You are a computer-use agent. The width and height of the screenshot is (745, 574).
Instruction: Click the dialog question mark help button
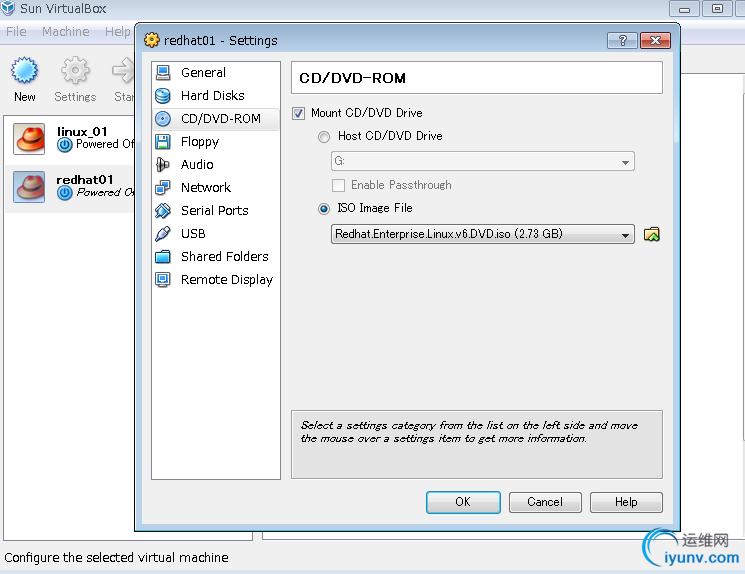(x=622, y=40)
